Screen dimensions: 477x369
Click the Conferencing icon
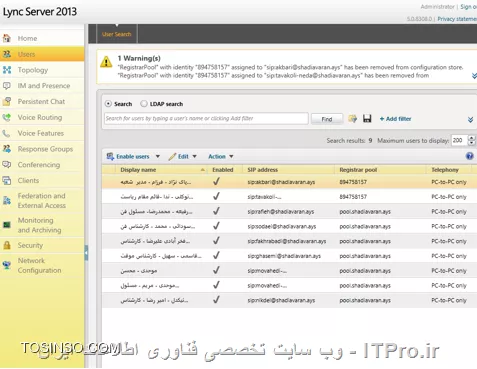[7, 164]
